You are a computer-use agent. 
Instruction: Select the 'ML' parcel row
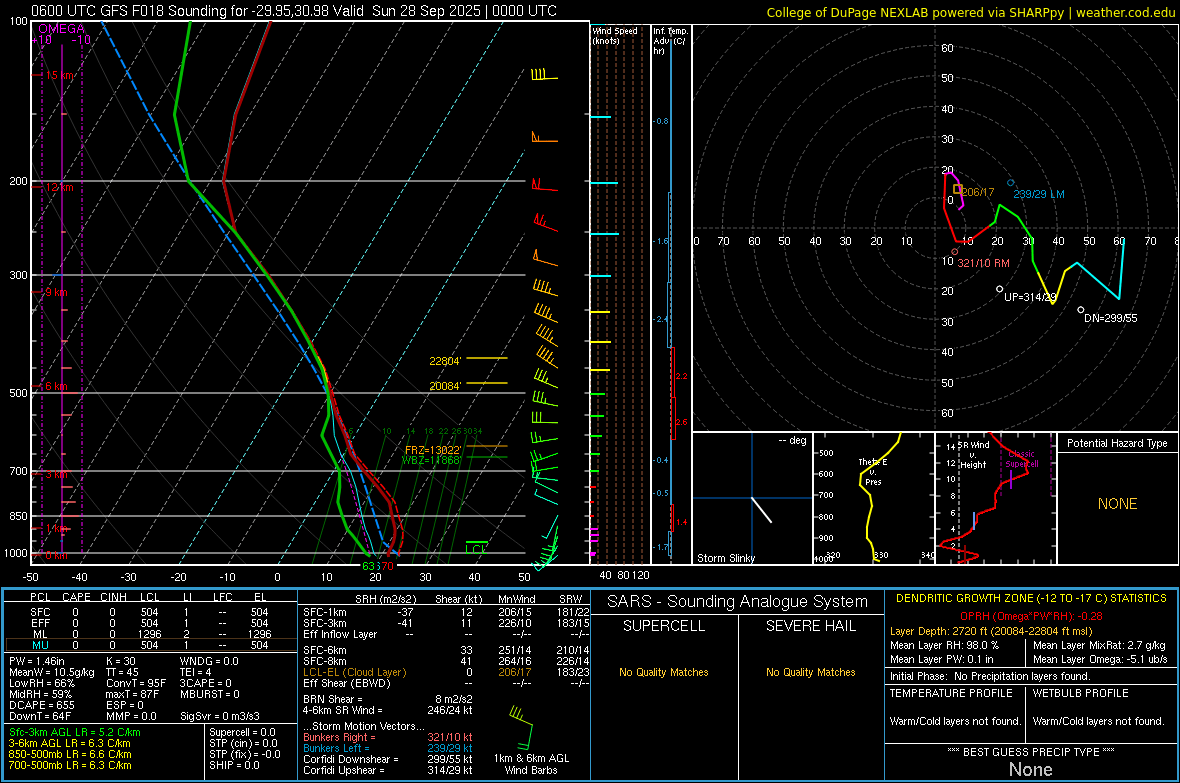(x=151, y=634)
